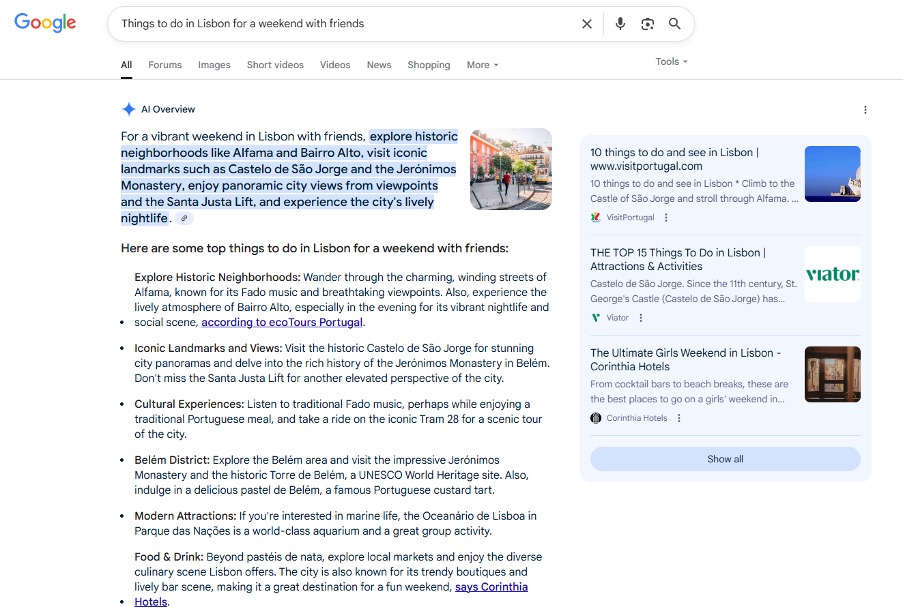This screenshot has height=610, width=904.
Task: Click the Corinthia Hotels favicon
Action: (x=596, y=418)
